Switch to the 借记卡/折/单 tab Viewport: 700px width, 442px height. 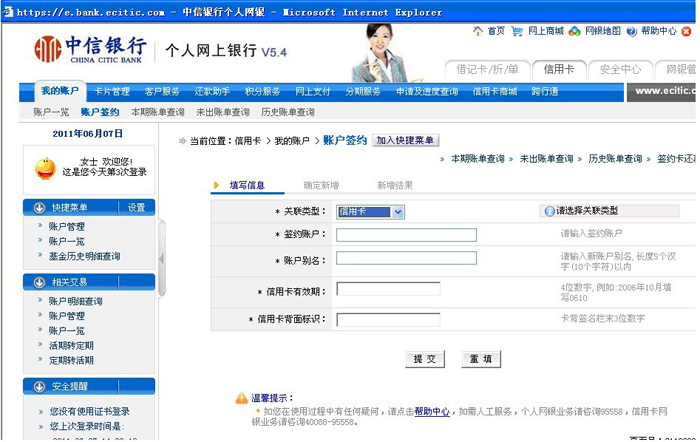(487, 69)
